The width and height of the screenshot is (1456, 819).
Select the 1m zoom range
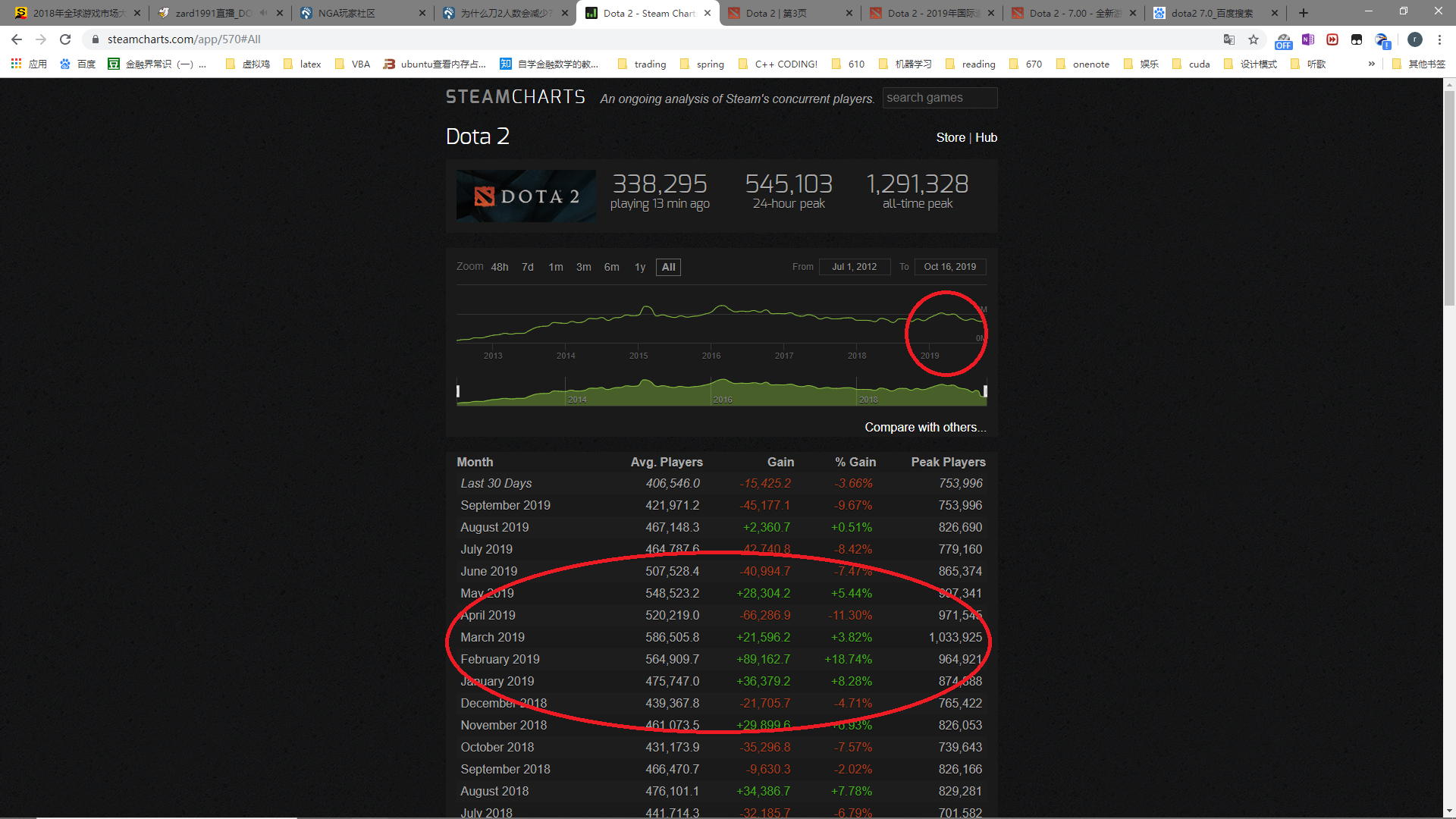point(556,267)
